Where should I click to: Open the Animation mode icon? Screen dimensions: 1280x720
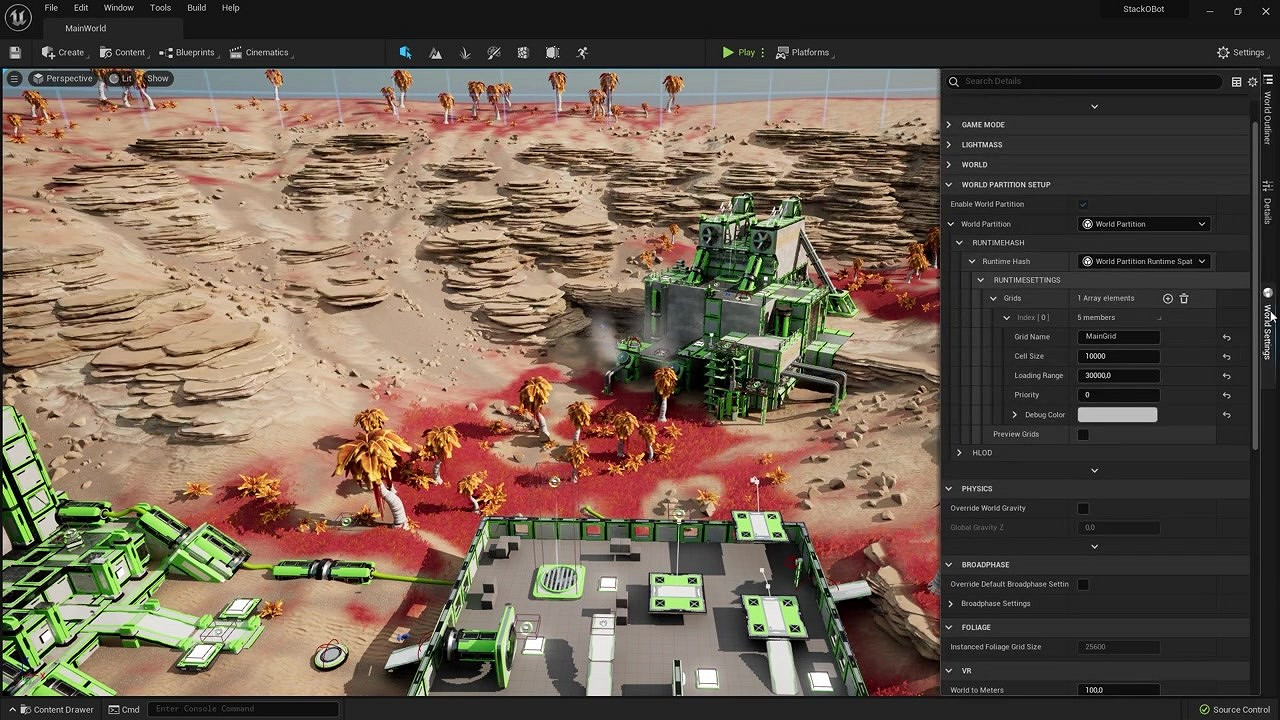coord(582,52)
